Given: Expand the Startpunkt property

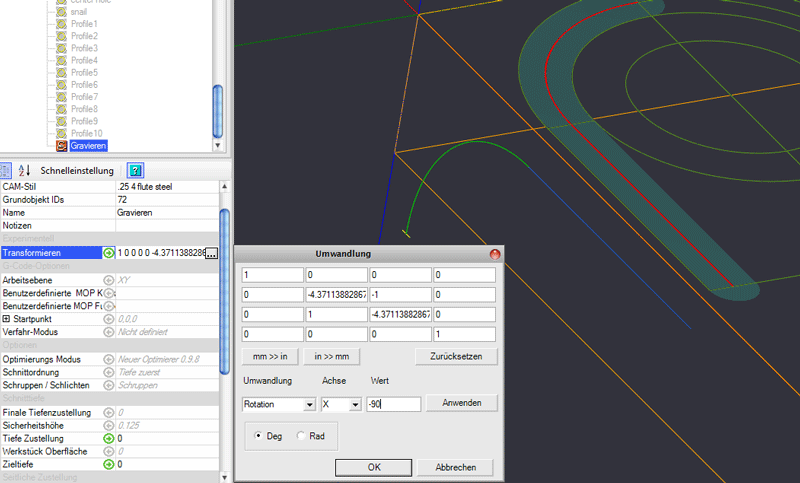Looking at the screenshot, I should [x=6, y=318].
